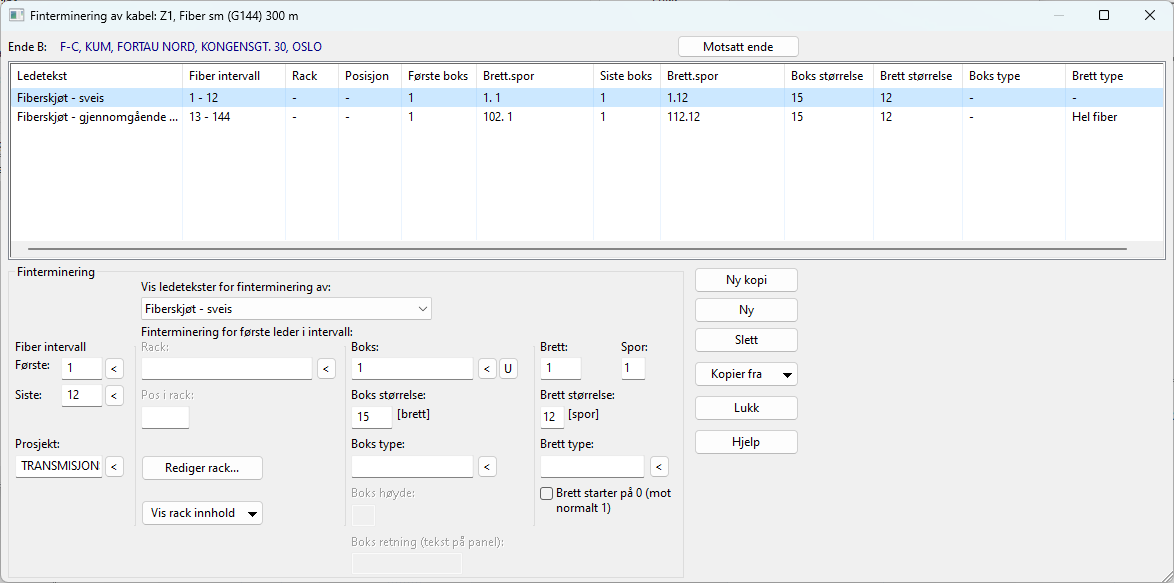Maximize the Finterminering window
1174x583 pixels.
[x=1104, y=15]
